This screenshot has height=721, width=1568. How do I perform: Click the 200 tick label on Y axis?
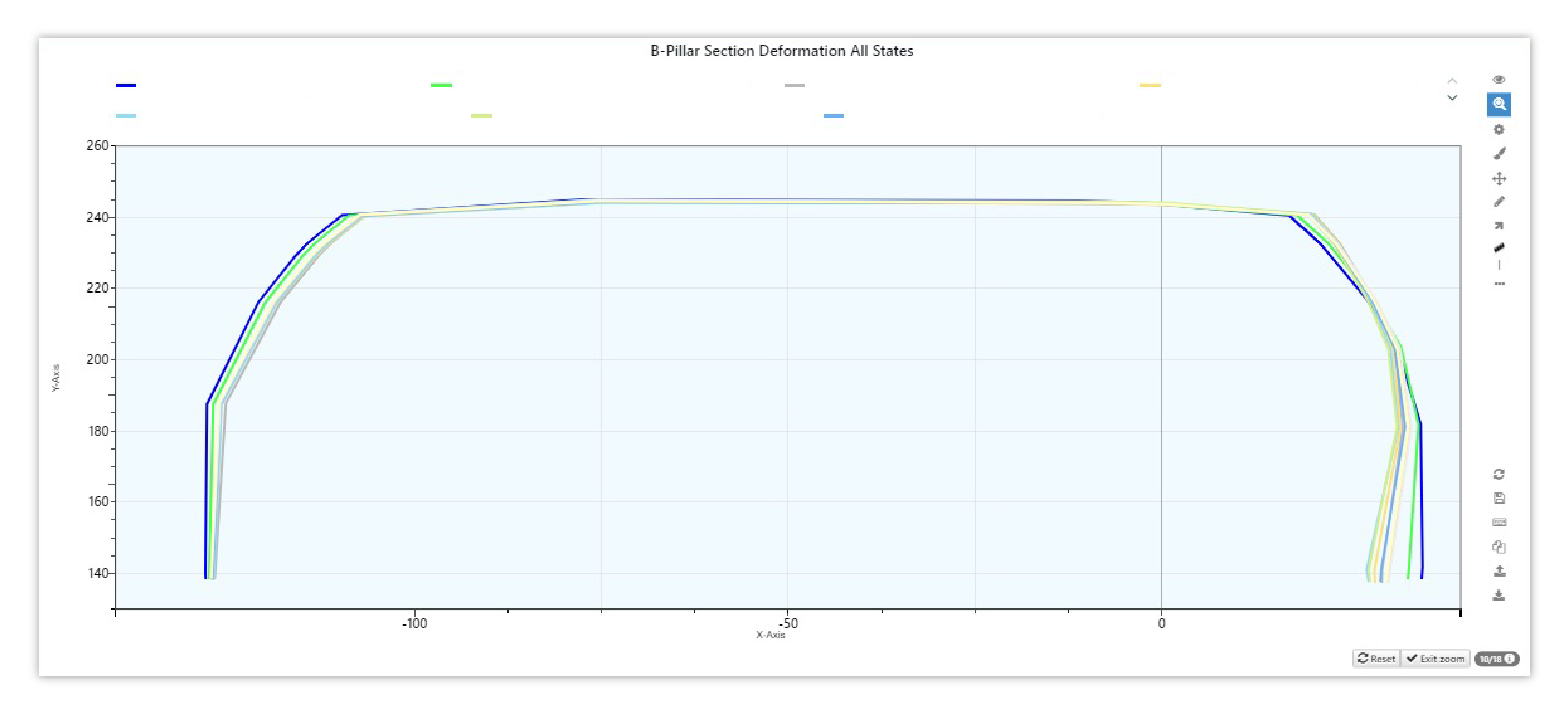pyautogui.click(x=97, y=359)
